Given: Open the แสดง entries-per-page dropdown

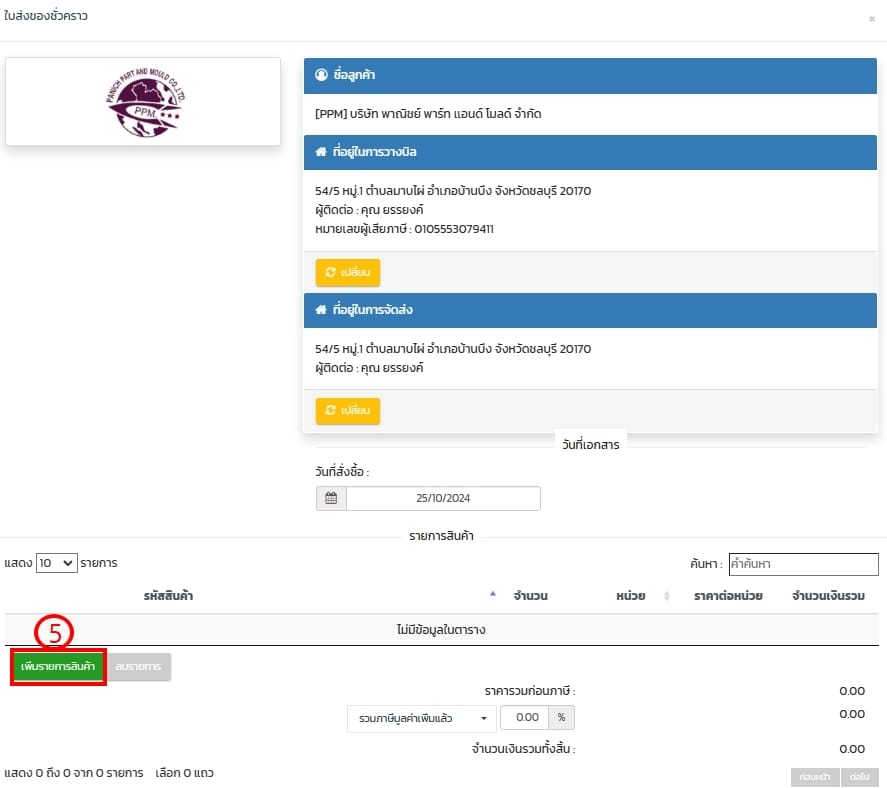Looking at the screenshot, I should pos(56,563).
